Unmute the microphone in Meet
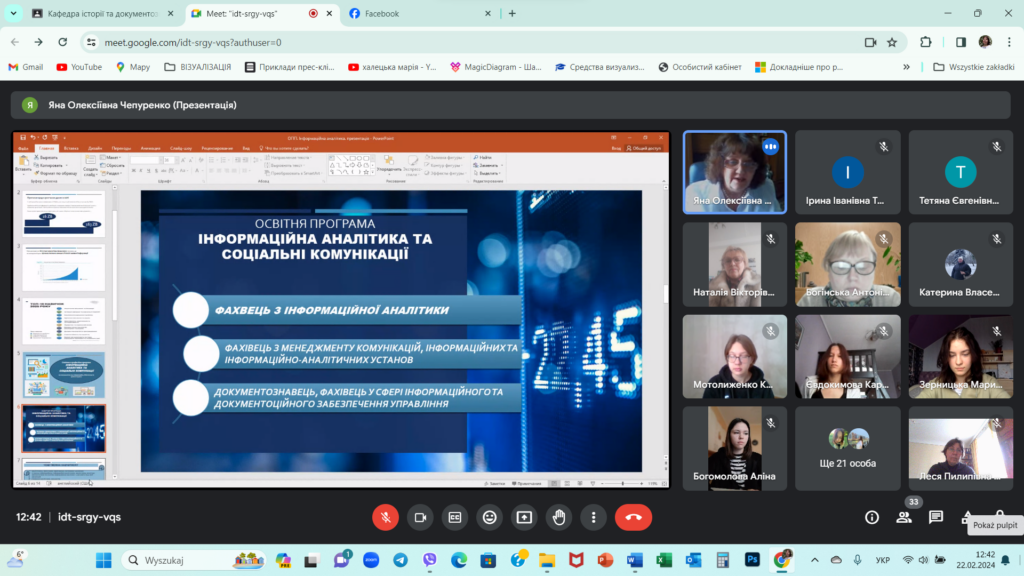Screen dimensions: 1024x576 coord(385,517)
